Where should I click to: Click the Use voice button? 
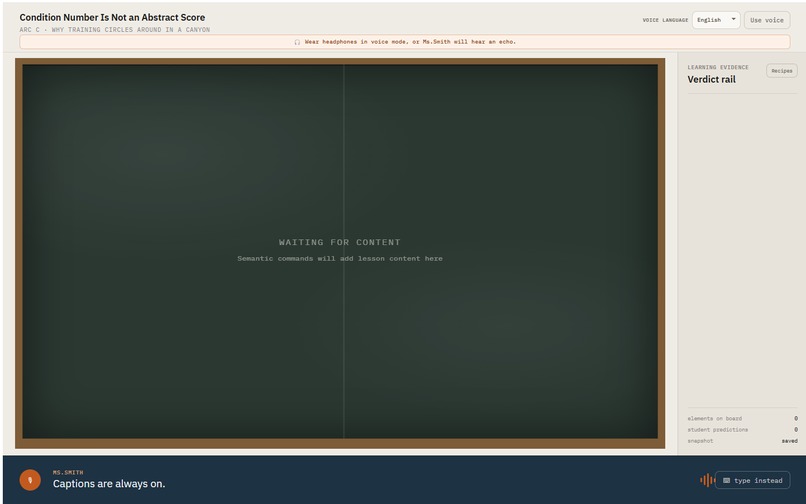766,20
